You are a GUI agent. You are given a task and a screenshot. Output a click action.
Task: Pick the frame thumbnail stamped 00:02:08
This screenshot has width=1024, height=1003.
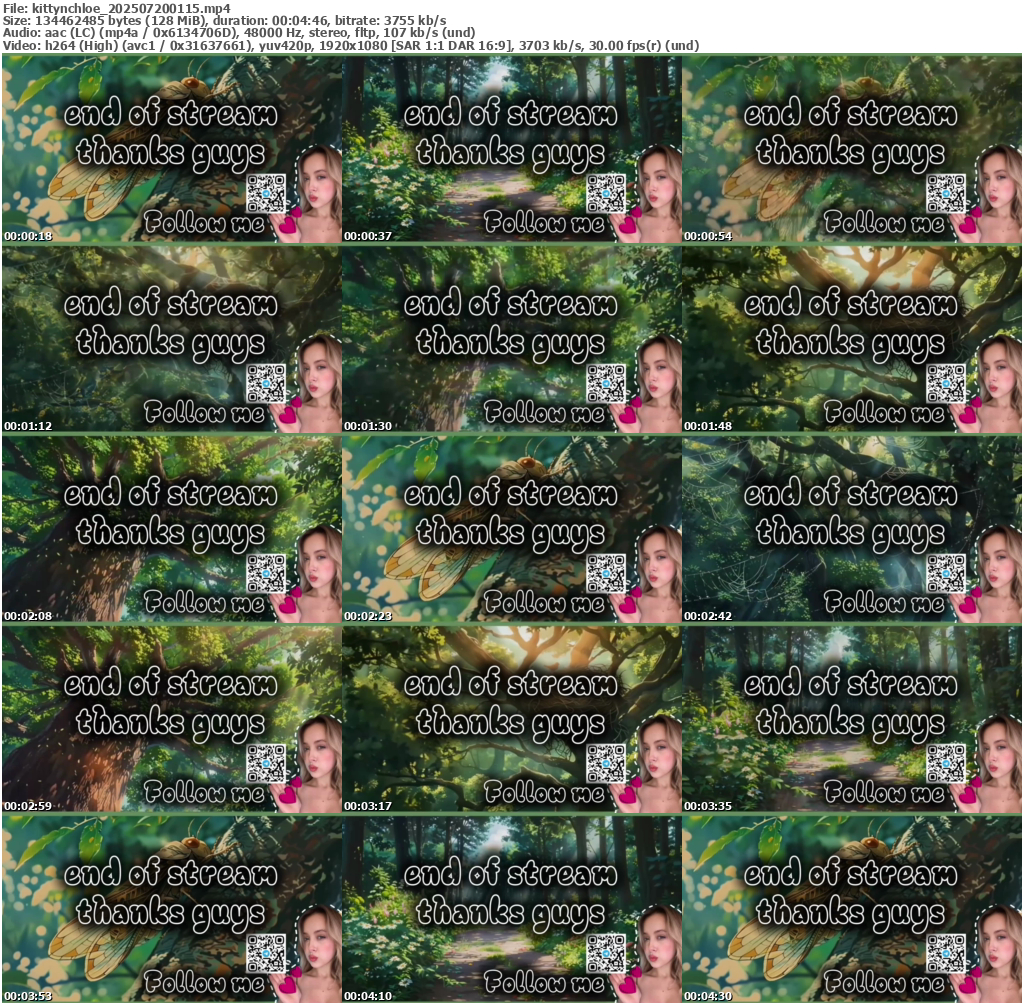tap(172, 529)
